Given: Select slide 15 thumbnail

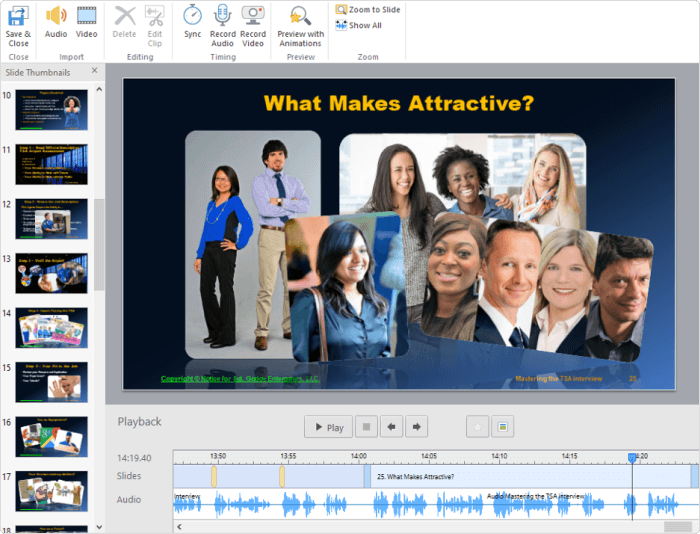Looking at the screenshot, I should coord(51,382).
